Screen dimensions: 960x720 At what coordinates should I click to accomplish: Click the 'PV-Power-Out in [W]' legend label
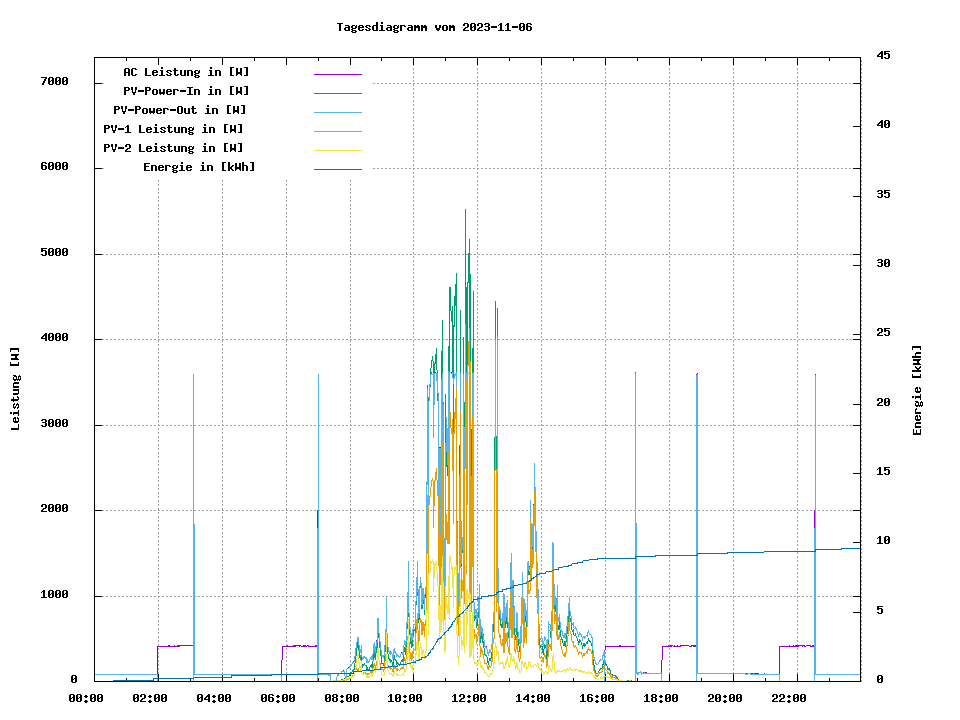(x=179, y=110)
